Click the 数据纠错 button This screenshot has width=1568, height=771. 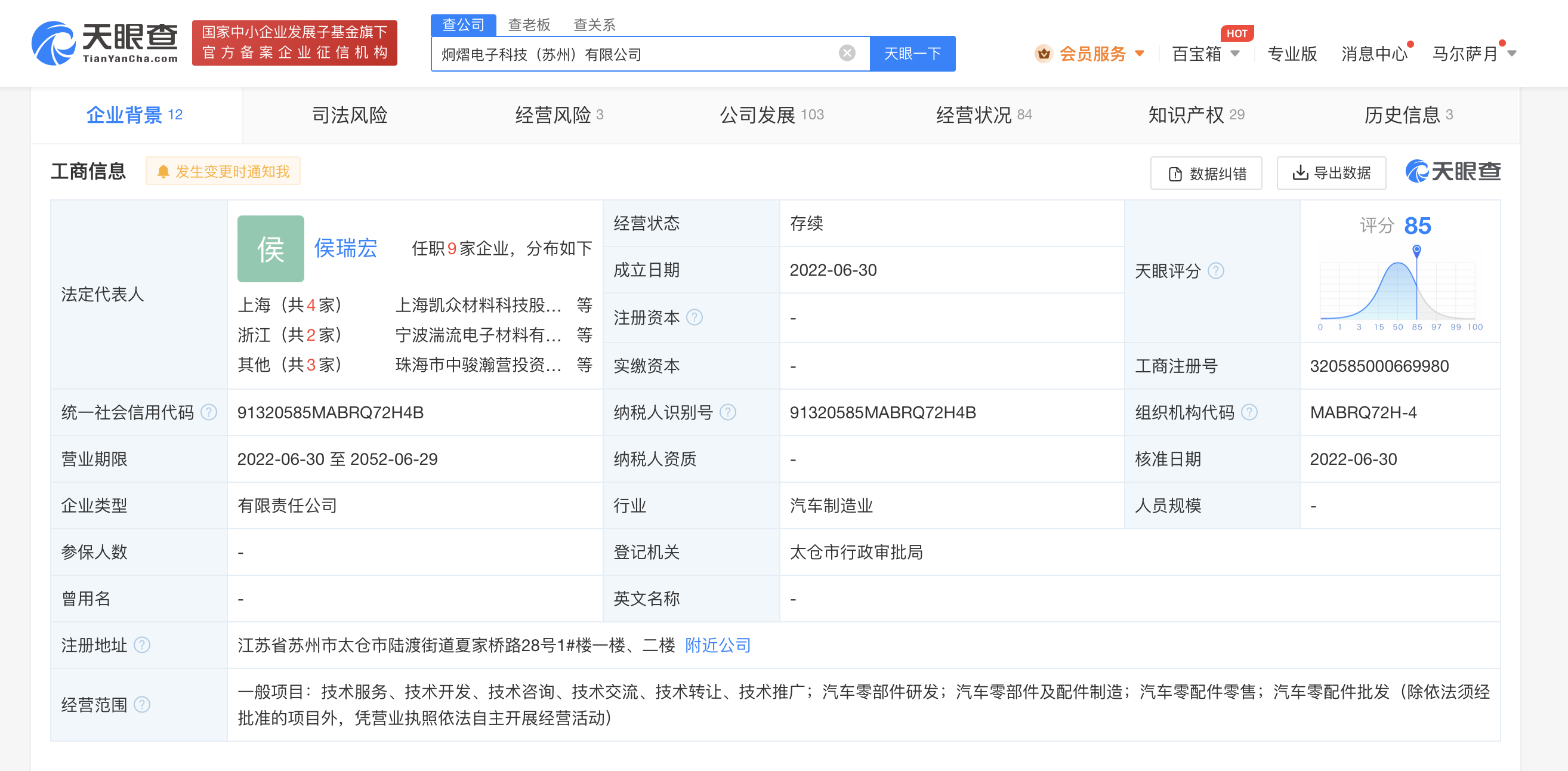[1206, 173]
